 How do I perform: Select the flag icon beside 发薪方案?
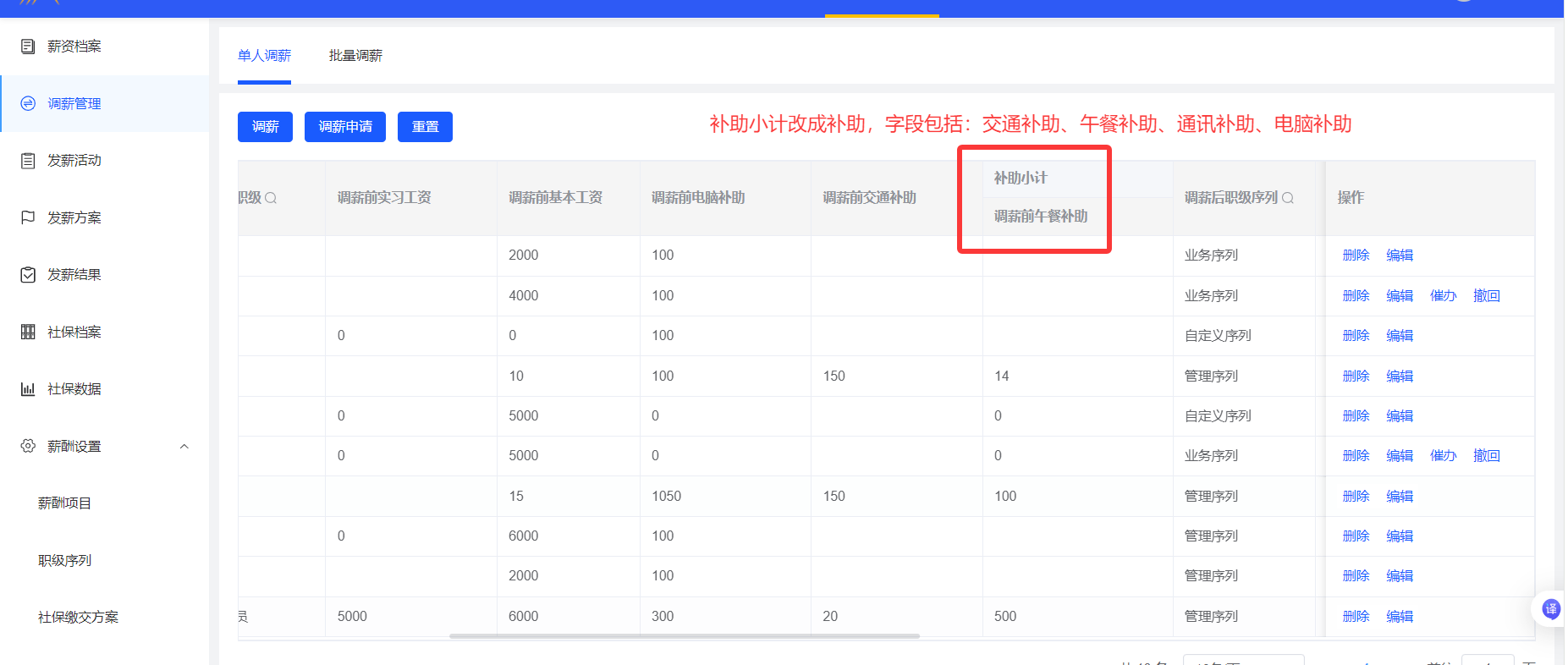(x=28, y=217)
